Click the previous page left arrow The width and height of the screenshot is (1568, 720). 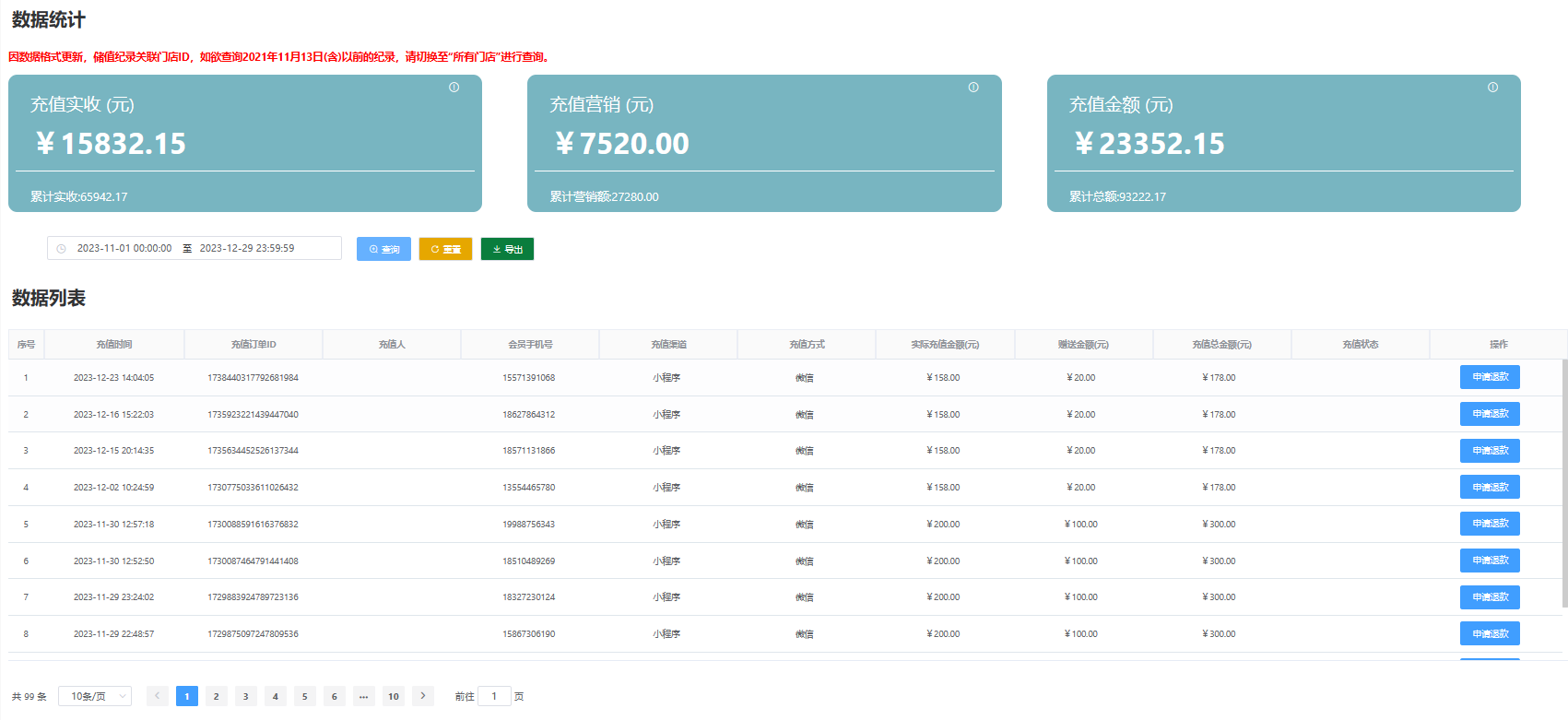(x=158, y=696)
